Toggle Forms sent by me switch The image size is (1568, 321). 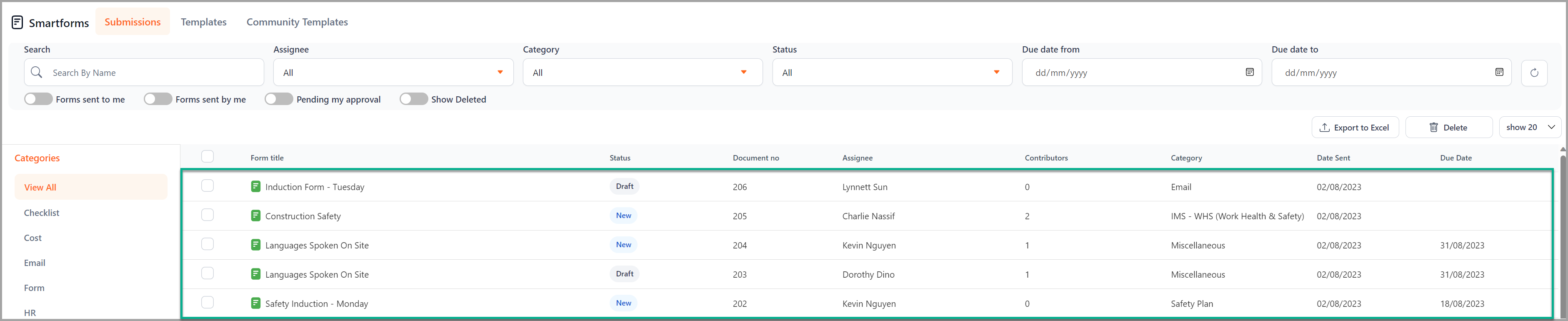[158, 99]
